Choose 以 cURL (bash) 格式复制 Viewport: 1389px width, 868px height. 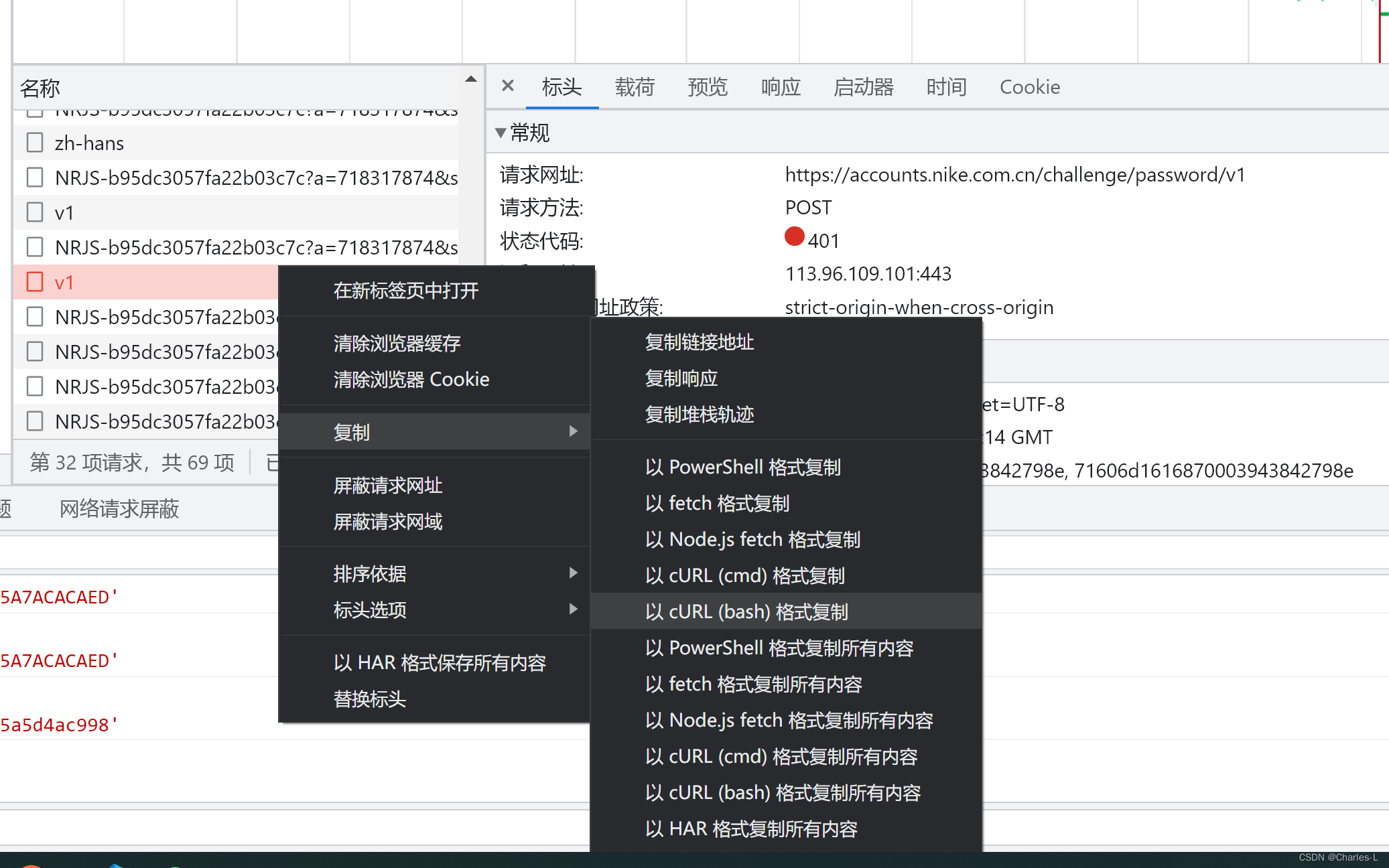pos(746,611)
